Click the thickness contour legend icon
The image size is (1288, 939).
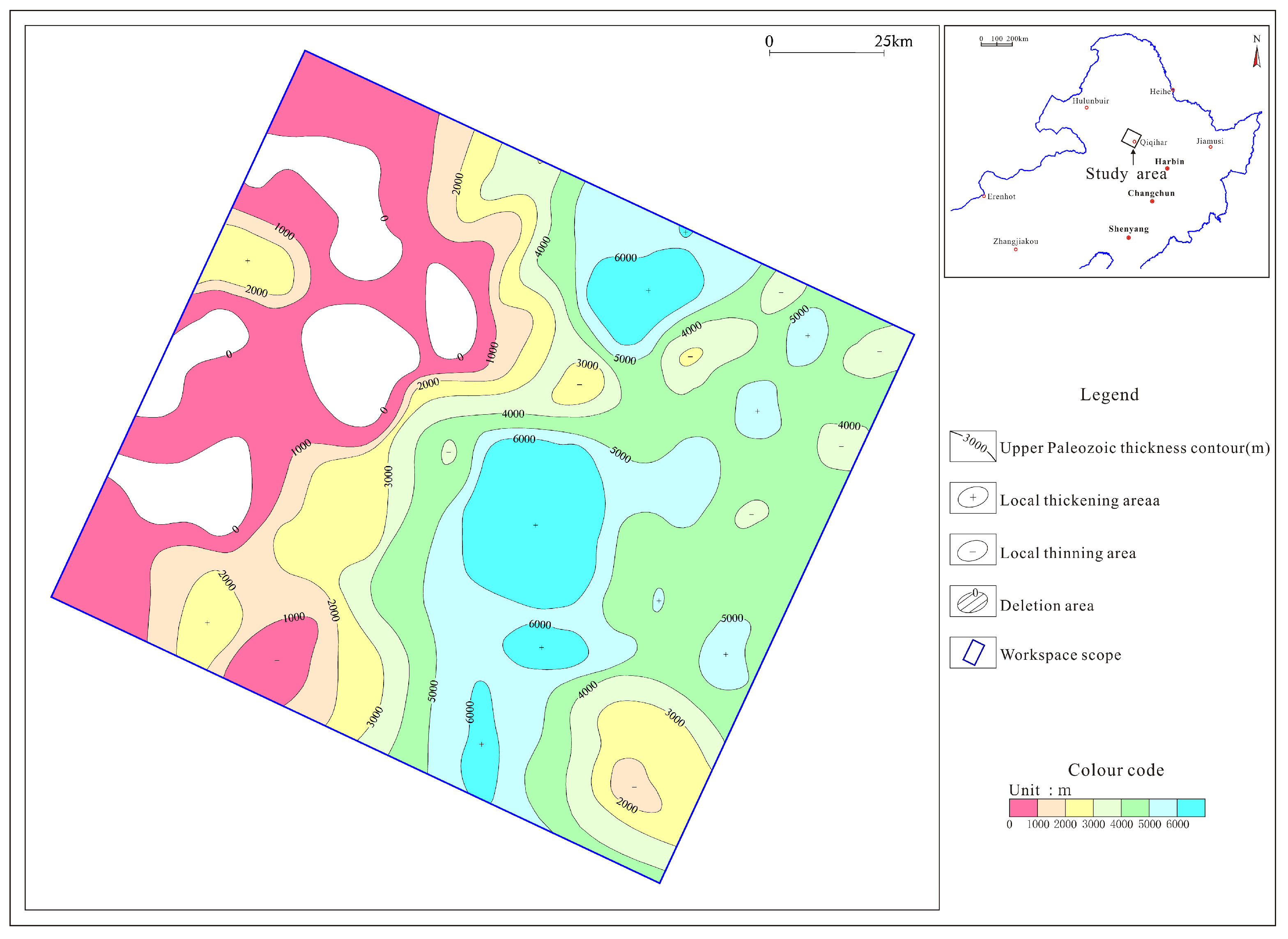(x=973, y=446)
